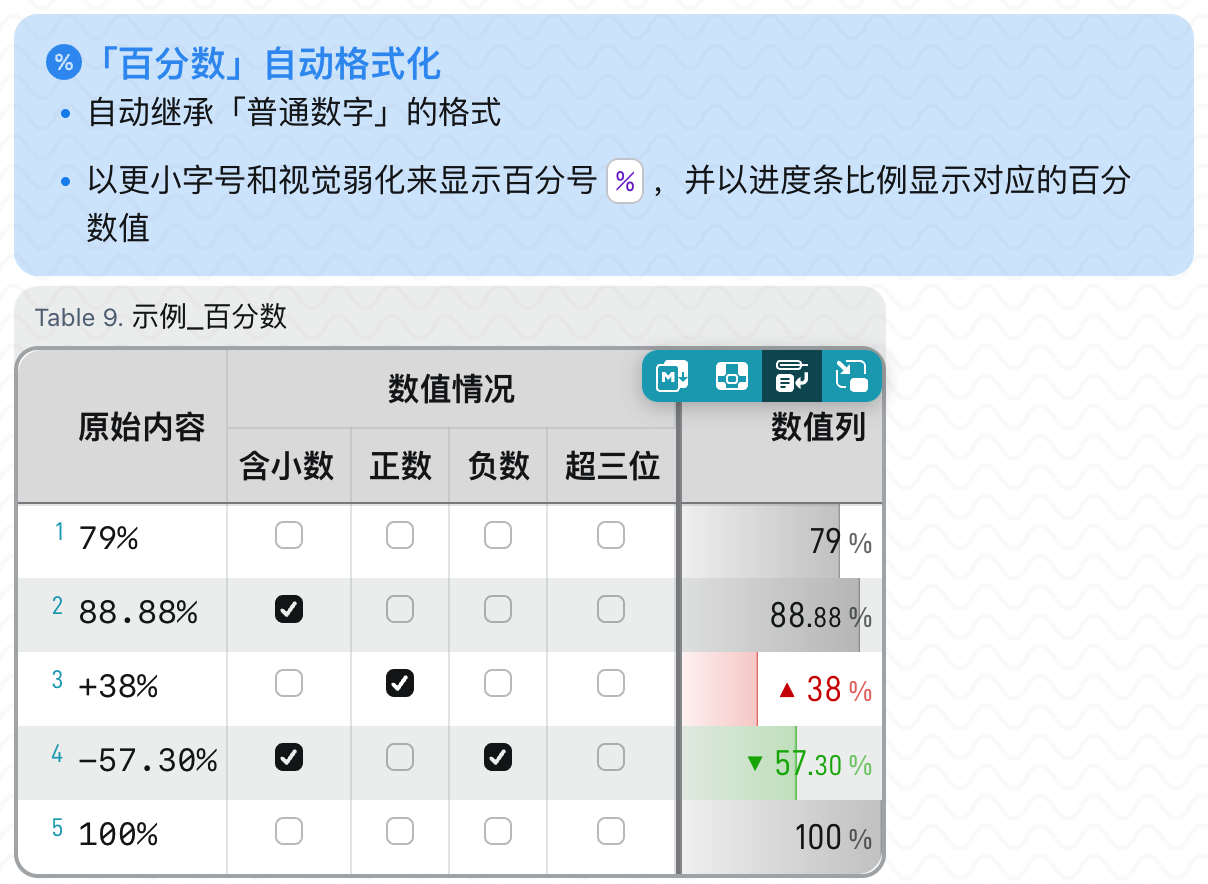Viewport: 1208px width, 884px height.
Task: Uncheck 负数 checkbox in −57.30% row
Action: 498,757
